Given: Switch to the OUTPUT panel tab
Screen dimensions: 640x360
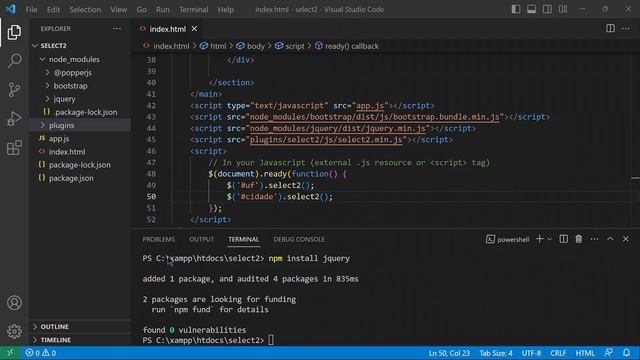Looking at the screenshot, I should pyautogui.click(x=202, y=240).
